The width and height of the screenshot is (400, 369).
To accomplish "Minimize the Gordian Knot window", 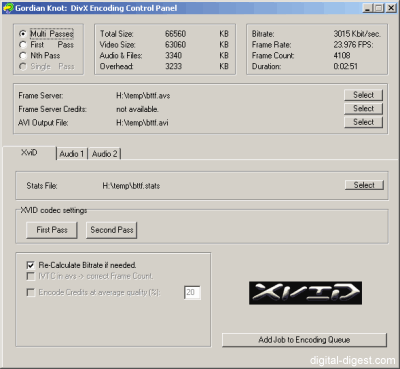I will 367,8.
